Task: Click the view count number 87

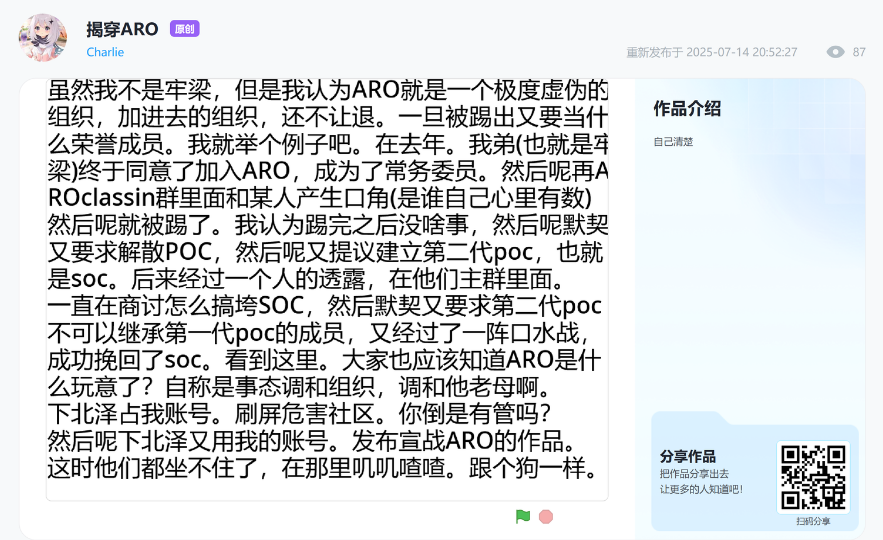Action: (x=858, y=52)
